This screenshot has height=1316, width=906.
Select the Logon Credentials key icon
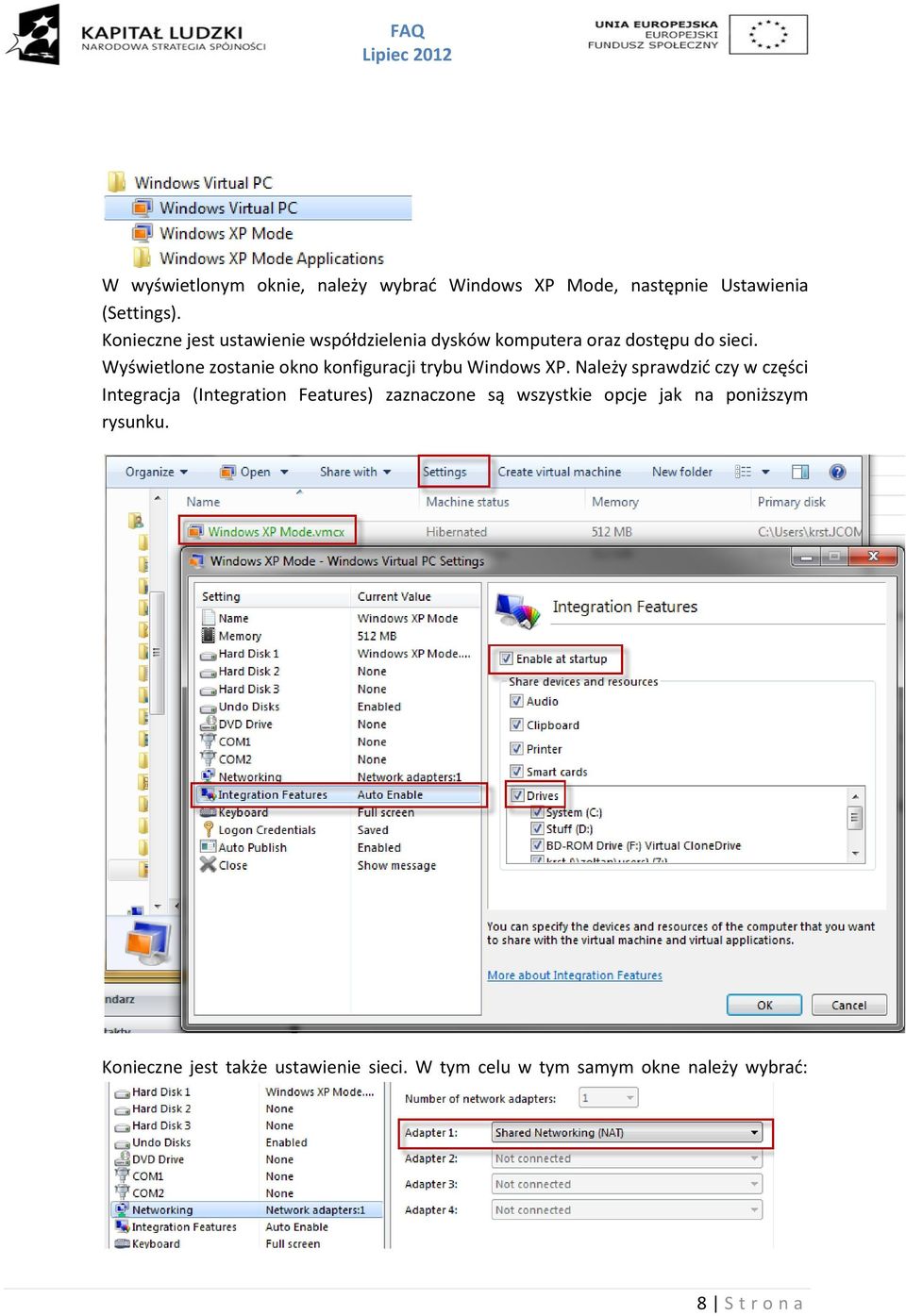pos(209,829)
